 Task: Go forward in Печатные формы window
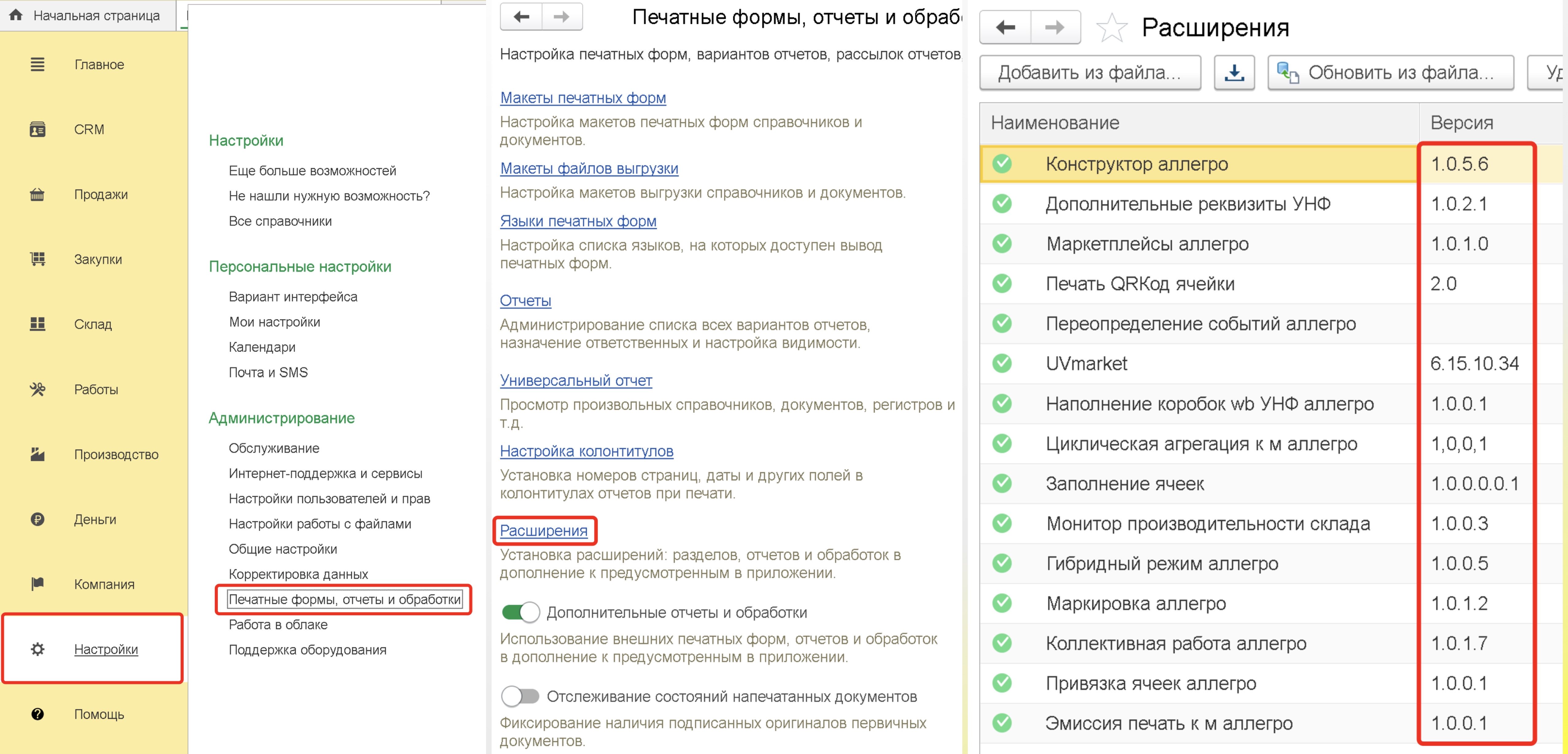click(562, 17)
